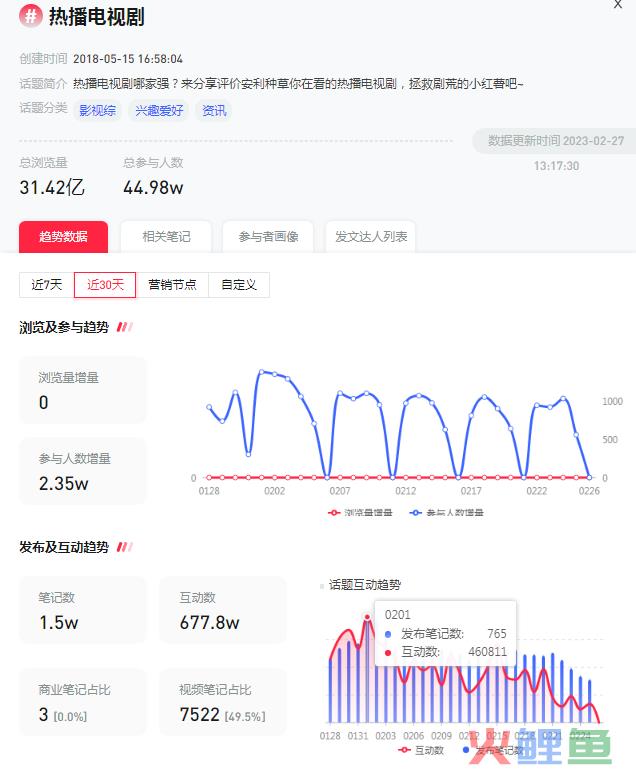636x770 pixels.
Task: Click the 热播电视剧 topic title
Action: point(96,16)
